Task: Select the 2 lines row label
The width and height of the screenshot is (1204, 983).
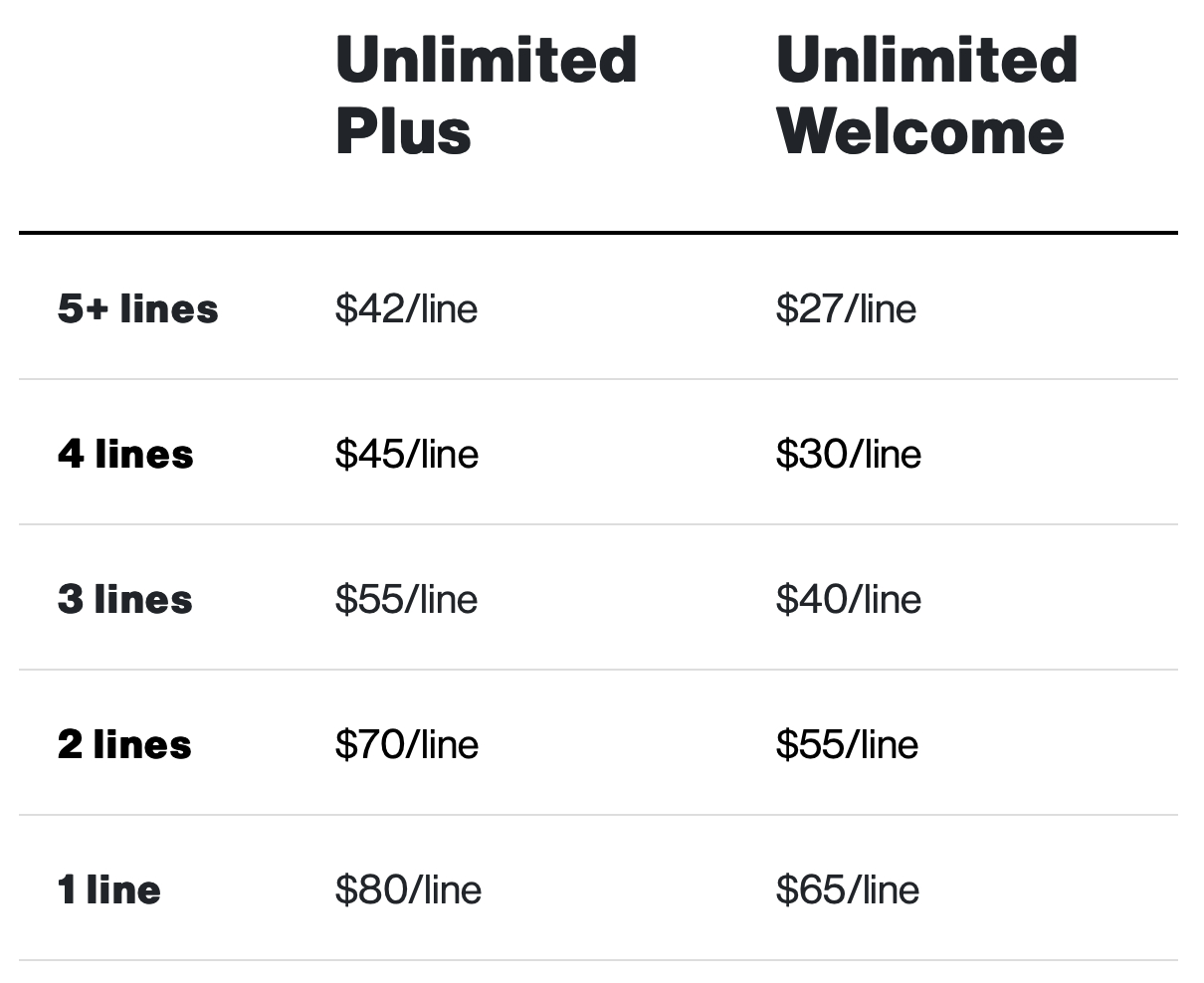Action: pyautogui.click(x=124, y=744)
